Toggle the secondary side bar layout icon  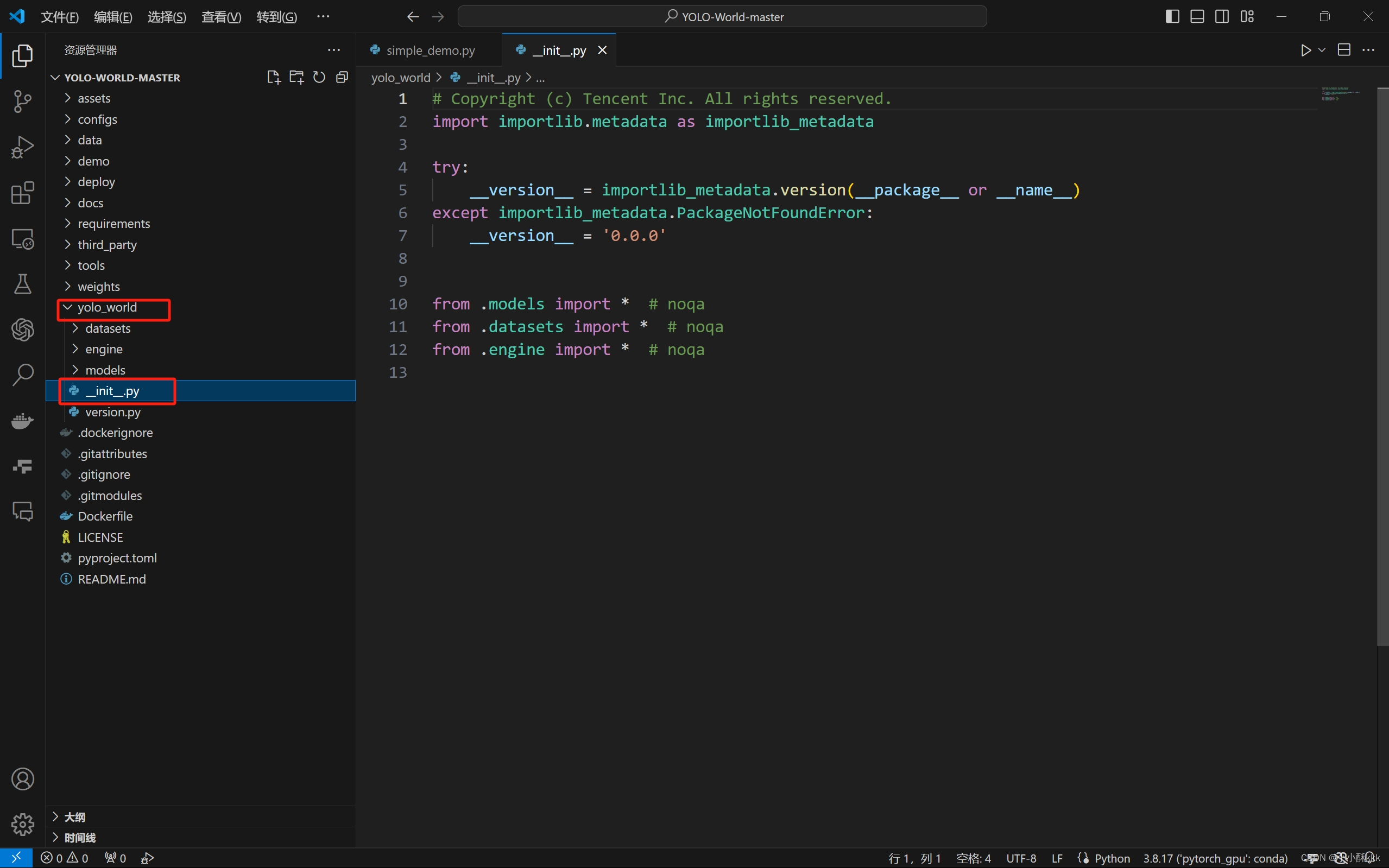coord(1222,17)
